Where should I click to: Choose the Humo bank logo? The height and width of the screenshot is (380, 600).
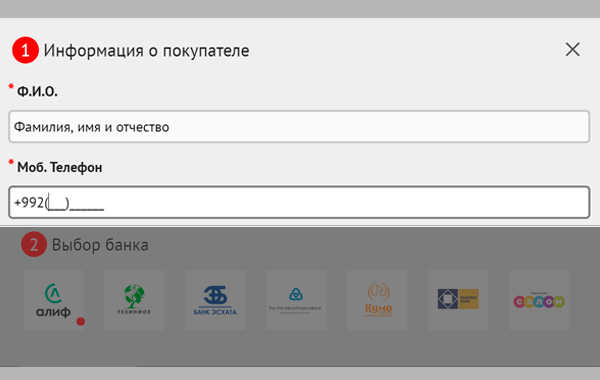point(377,300)
